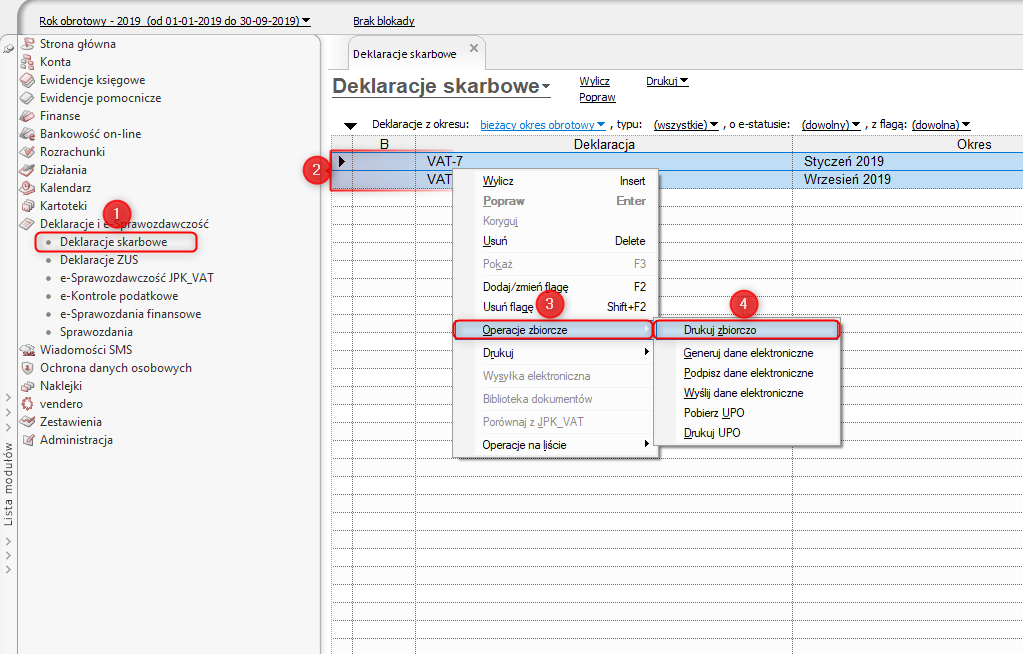Open e-Kontrole podatkowe in the tree

click(x=119, y=296)
